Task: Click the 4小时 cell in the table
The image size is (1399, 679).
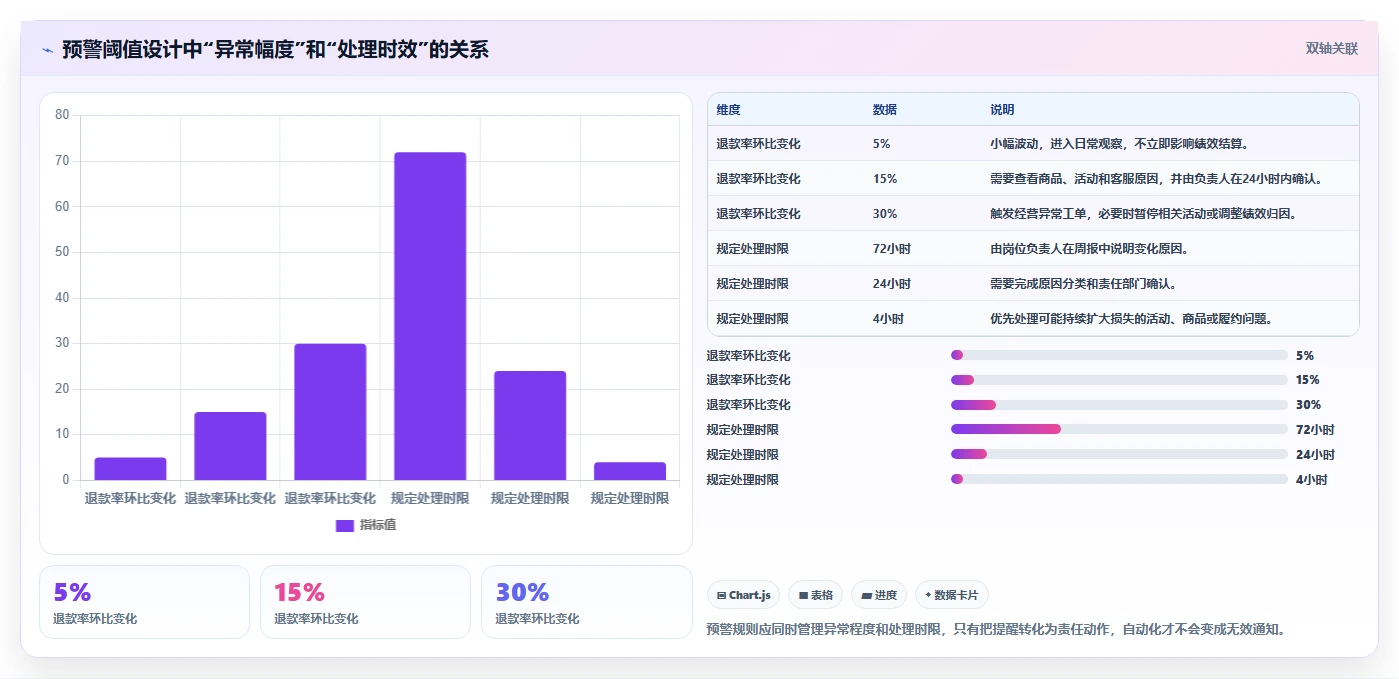Action: pos(888,319)
